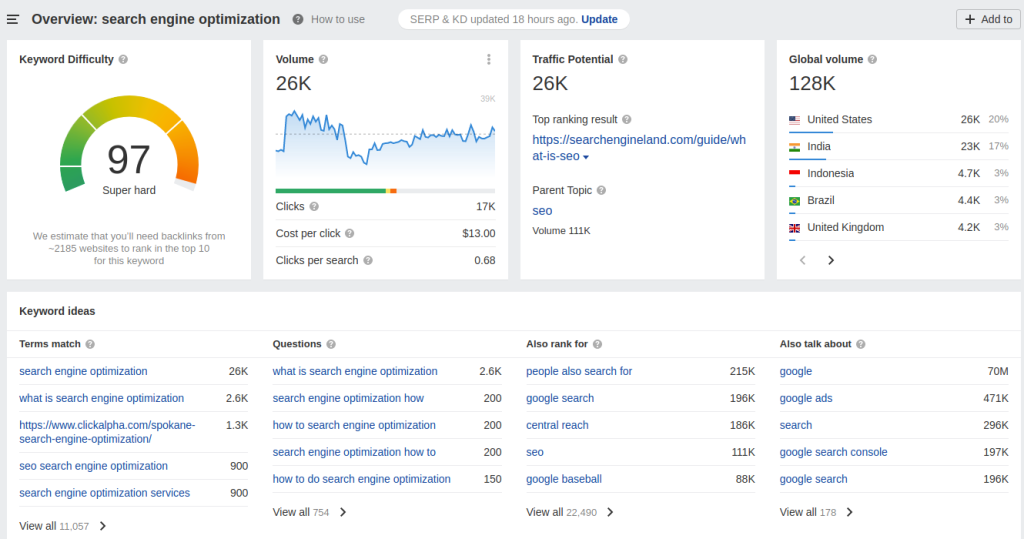Click the Keyword Difficulty gauge meter
The width and height of the screenshot is (1024, 539).
pyautogui.click(x=129, y=144)
